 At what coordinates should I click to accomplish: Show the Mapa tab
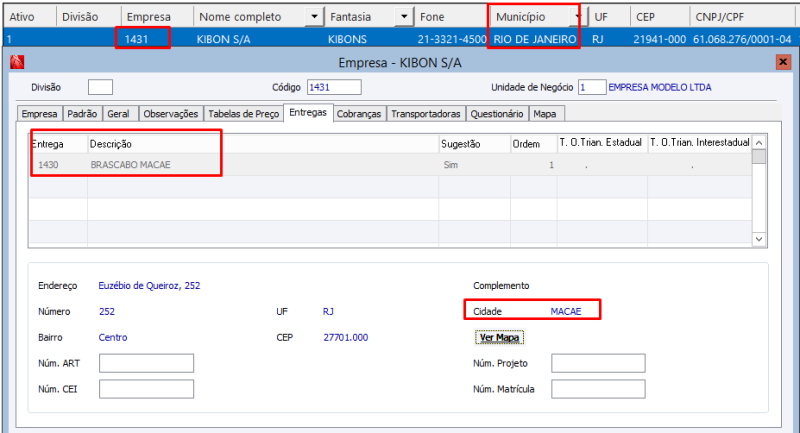click(x=544, y=114)
